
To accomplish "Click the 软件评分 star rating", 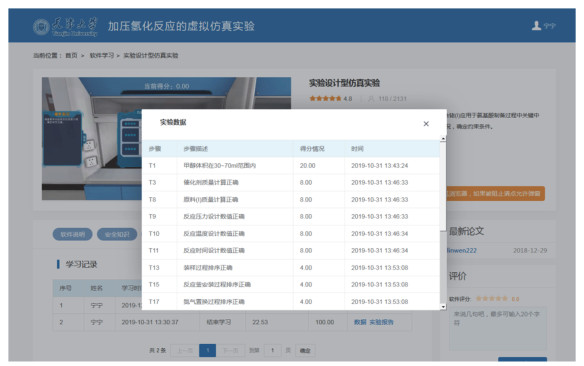I will [492, 299].
